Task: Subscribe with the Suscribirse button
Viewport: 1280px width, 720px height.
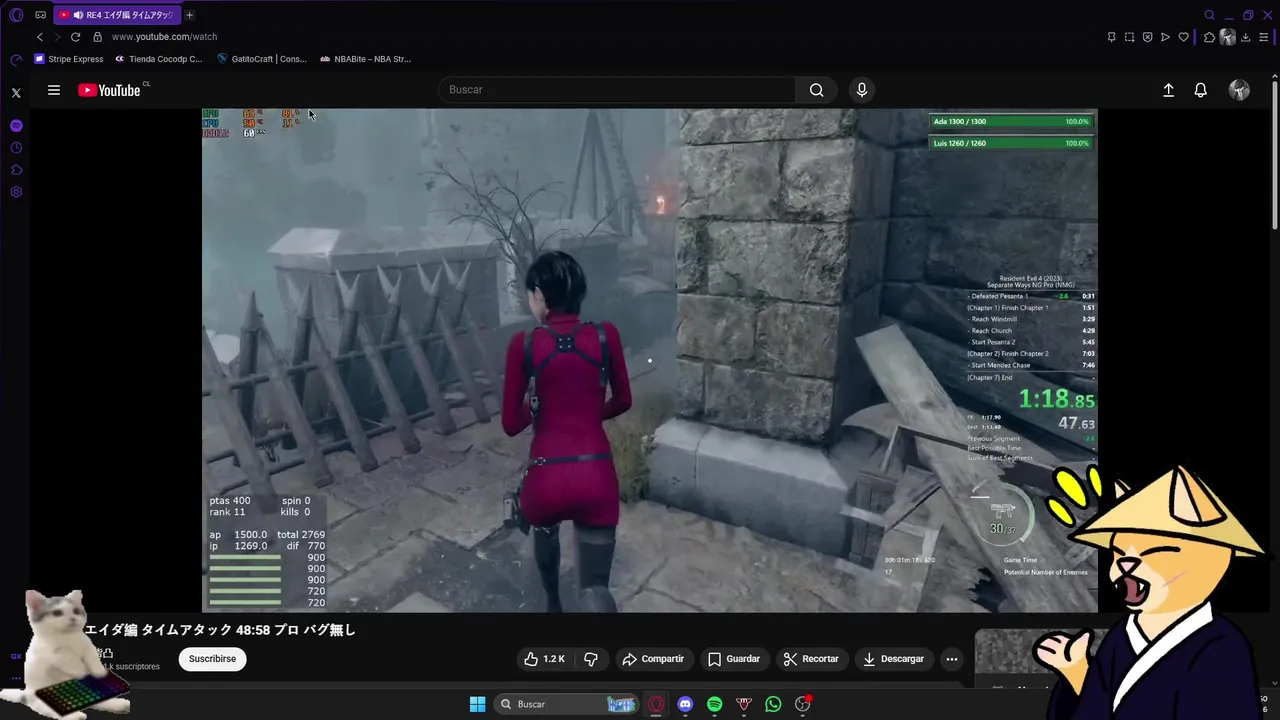Action: click(212, 659)
